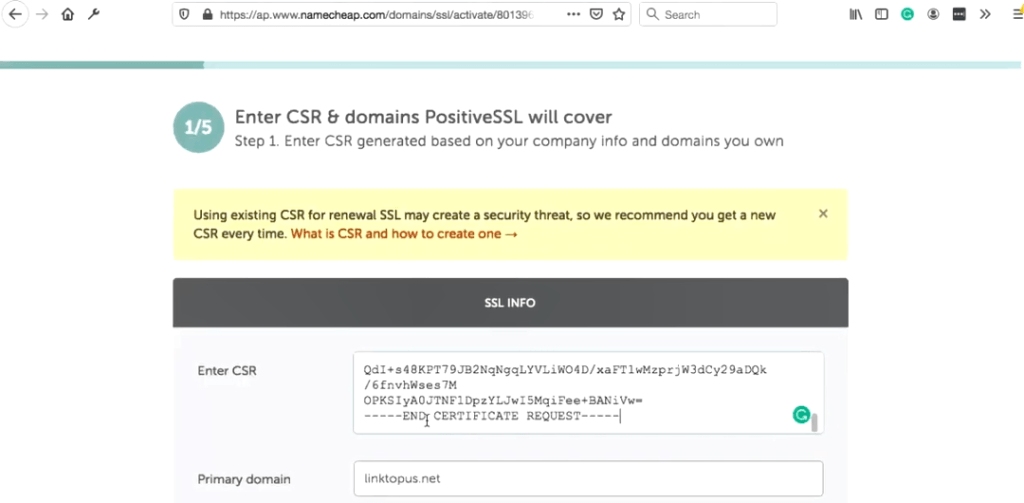The width and height of the screenshot is (1024, 503).
Task: Click the 1/5 step indicator circle
Action: (199, 127)
